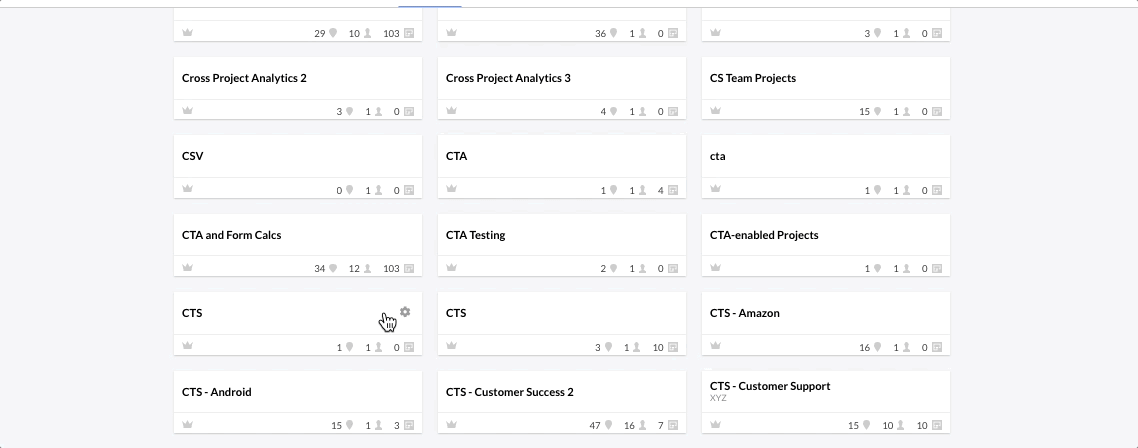Viewport: 1138px width, 448px height.
Task: Click forms icon on uppercase CTA project card
Action: click(673, 190)
